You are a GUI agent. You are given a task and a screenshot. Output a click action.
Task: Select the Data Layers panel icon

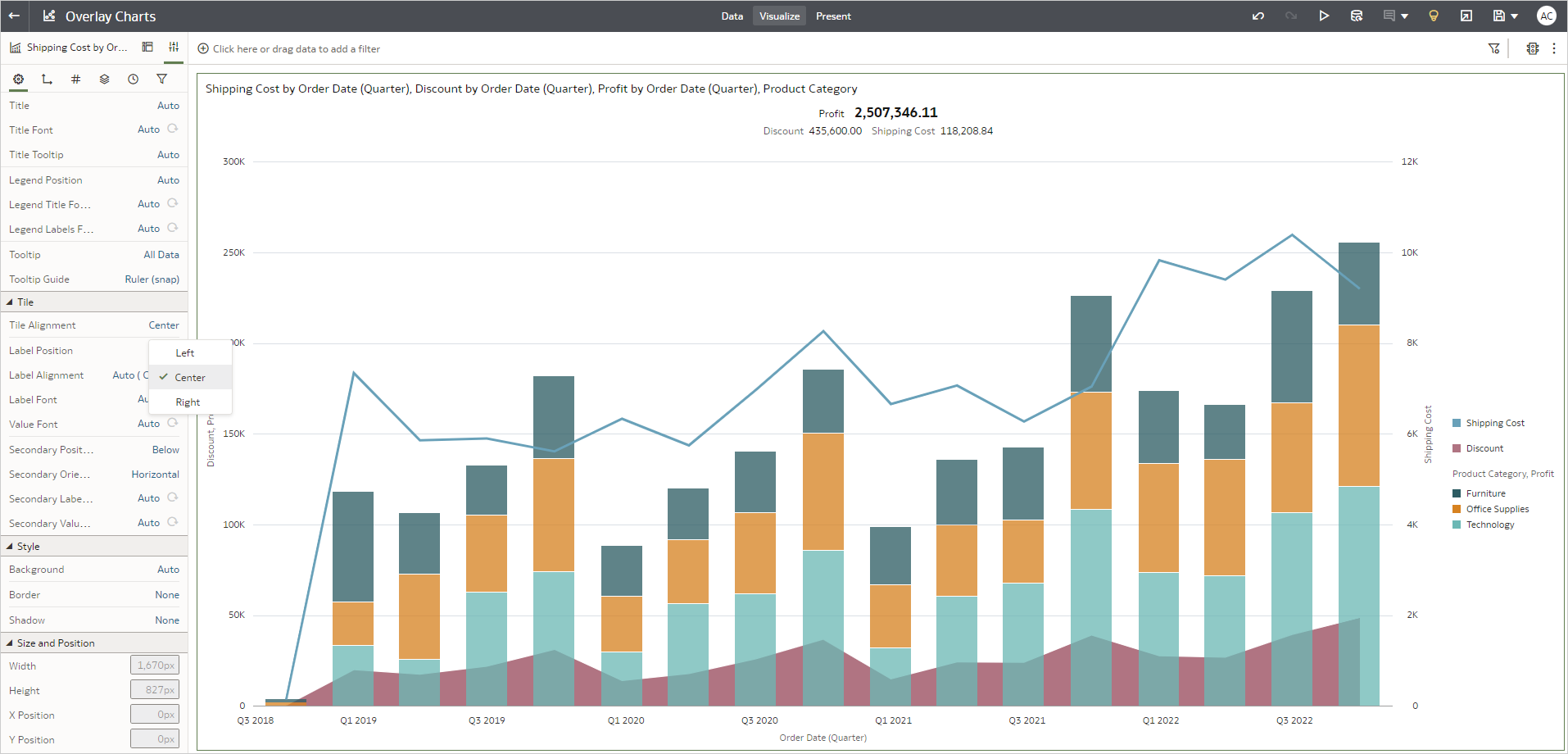tap(104, 79)
